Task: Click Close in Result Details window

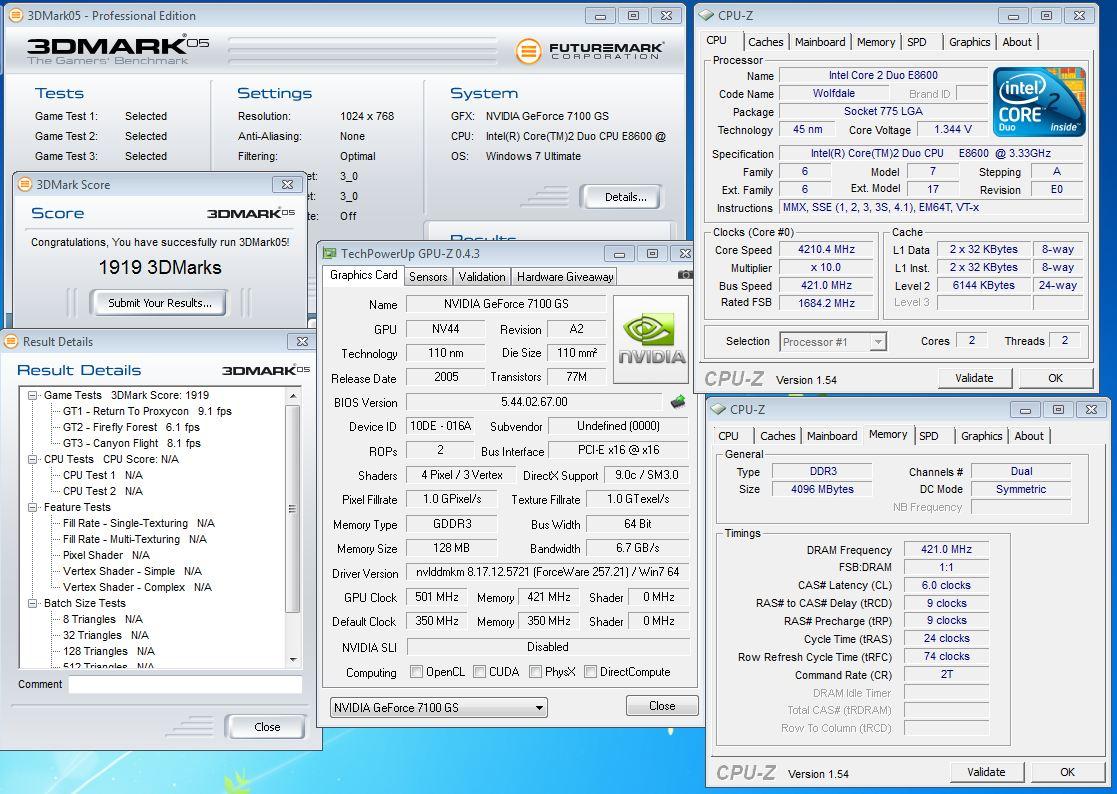Action: [267, 727]
